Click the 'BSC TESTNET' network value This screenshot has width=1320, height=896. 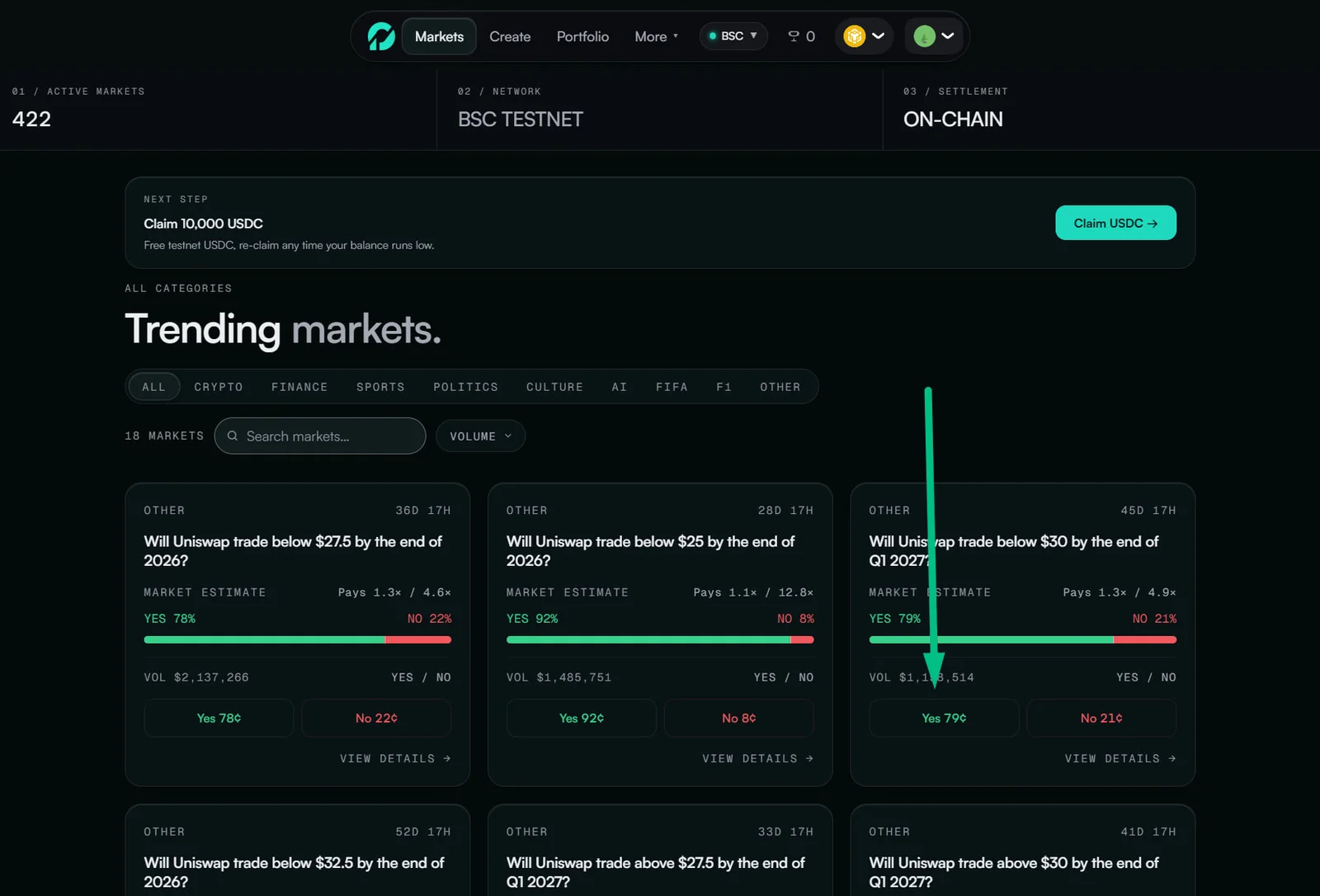521,120
